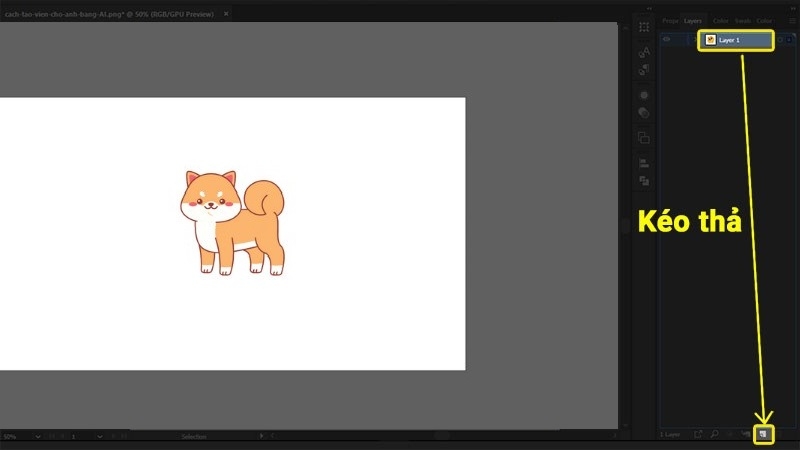
Task: Click Collect for Export icon in Layers panel
Action: pyautogui.click(x=698, y=434)
